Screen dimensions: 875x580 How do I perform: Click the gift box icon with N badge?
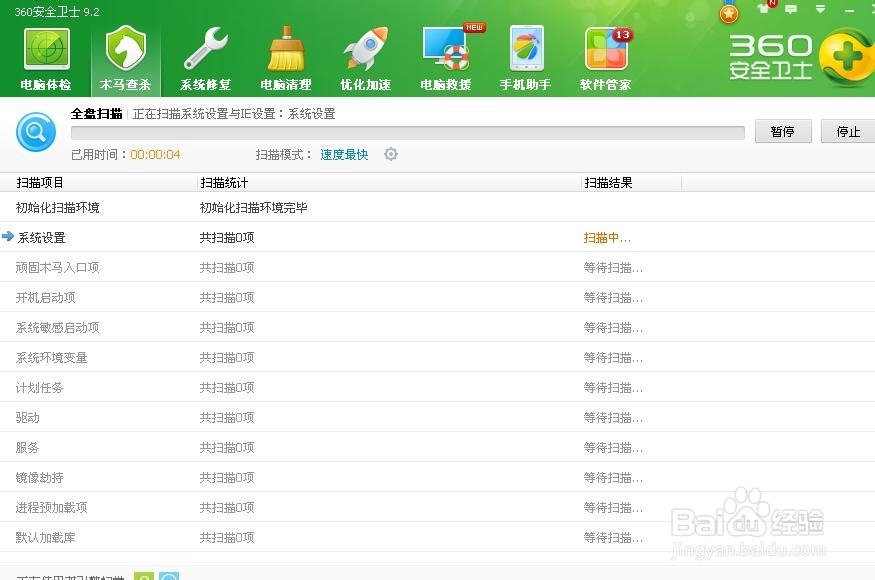763,9
